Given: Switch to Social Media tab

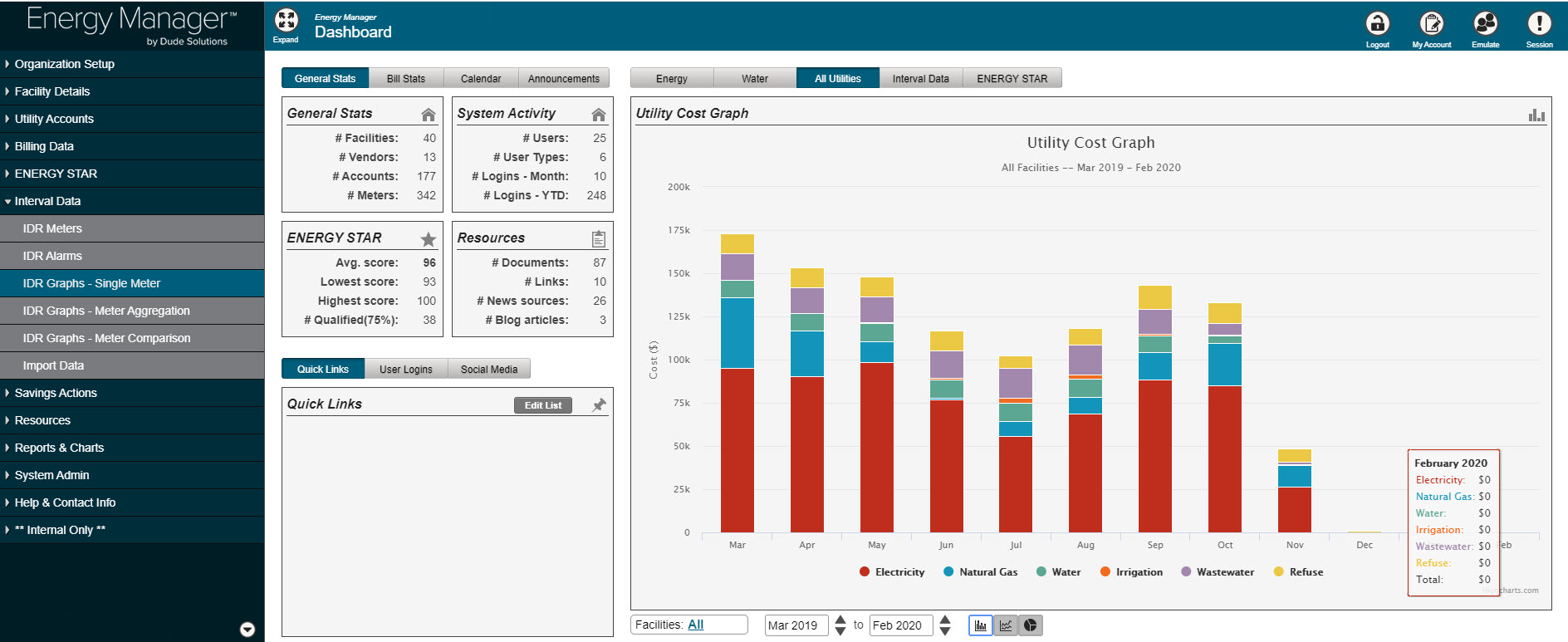Looking at the screenshot, I should 489,369.
